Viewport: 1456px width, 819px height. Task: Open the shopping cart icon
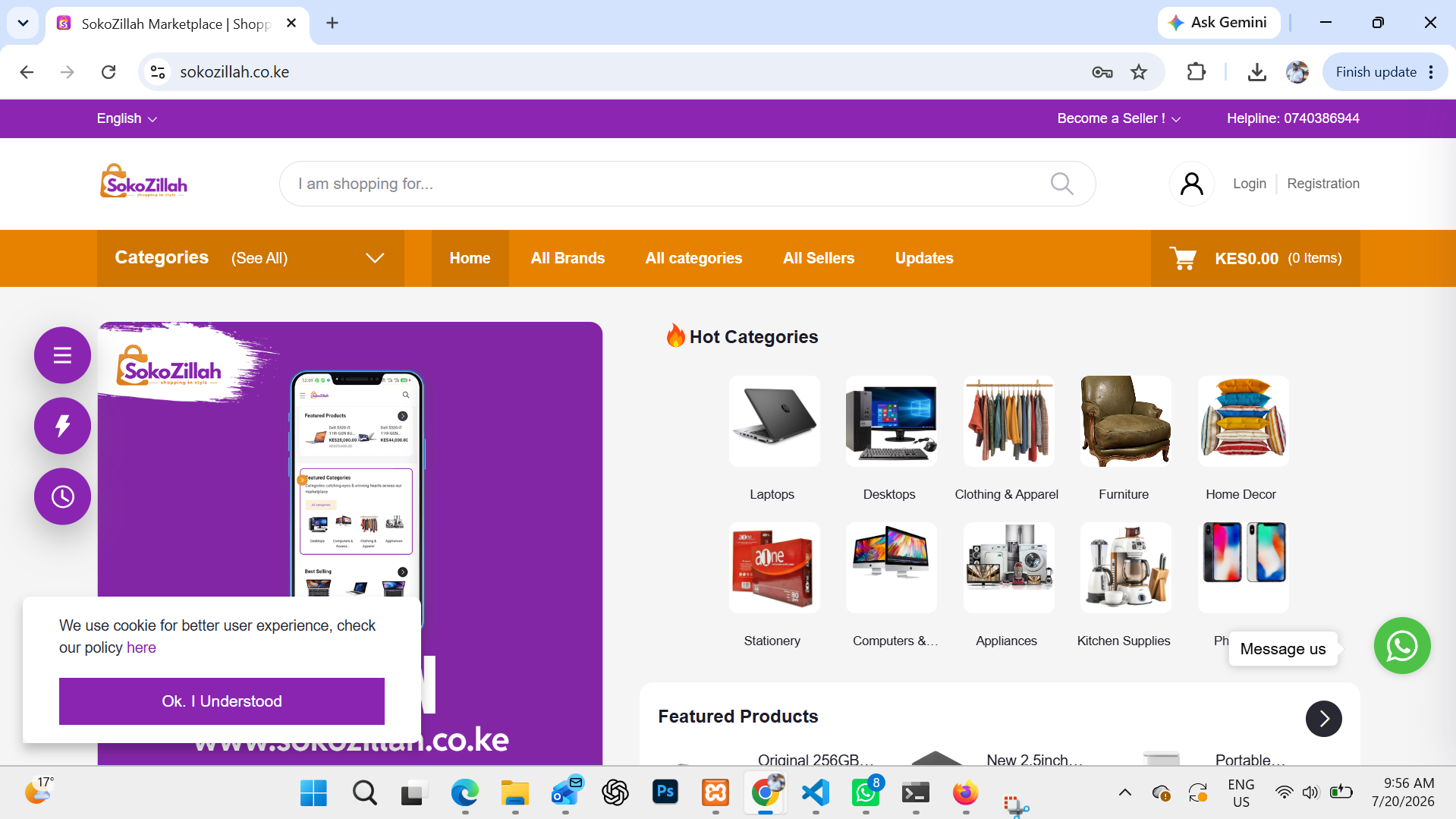1183,258
